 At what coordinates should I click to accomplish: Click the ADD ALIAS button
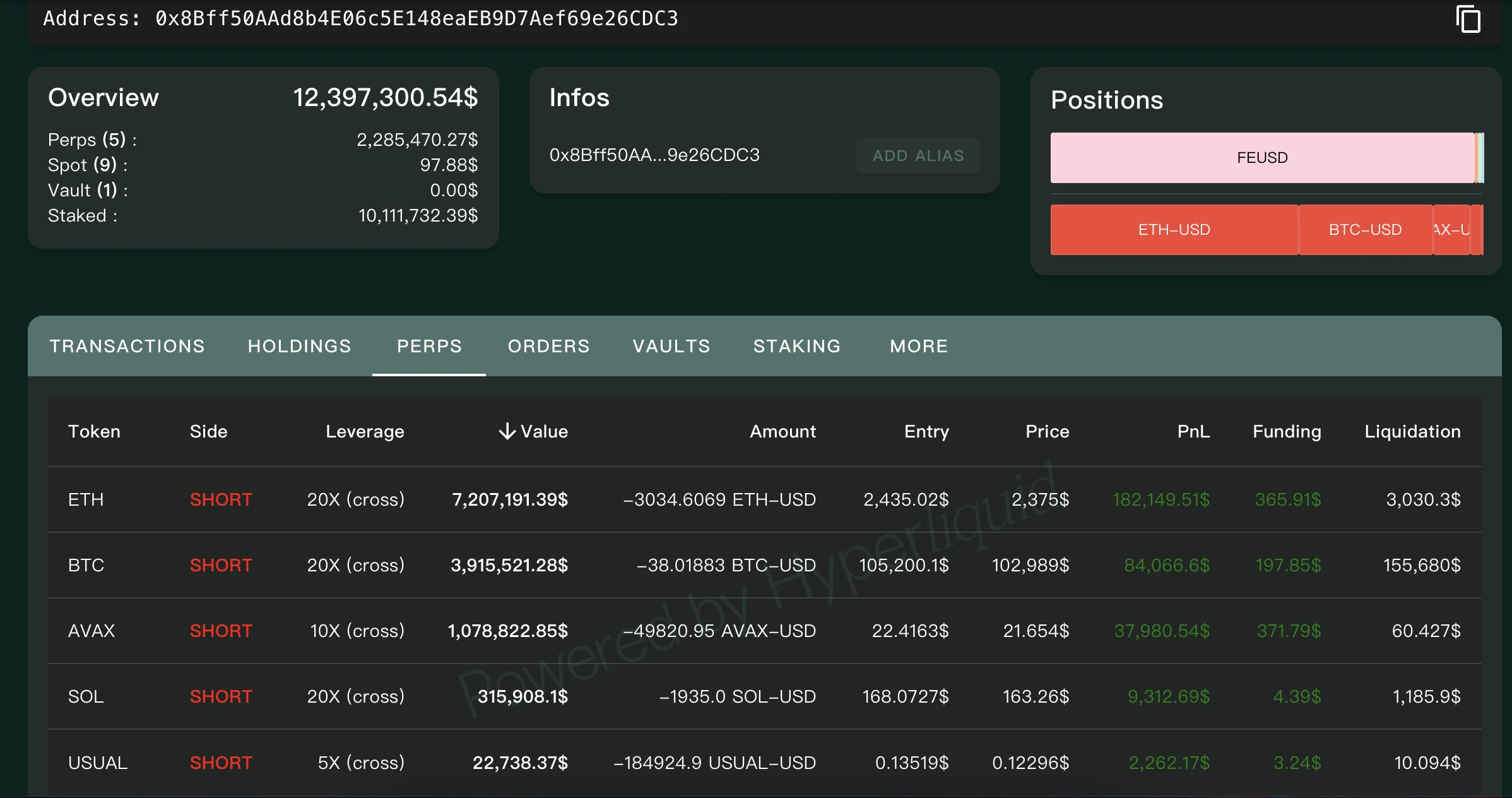(x=918, y=155)
